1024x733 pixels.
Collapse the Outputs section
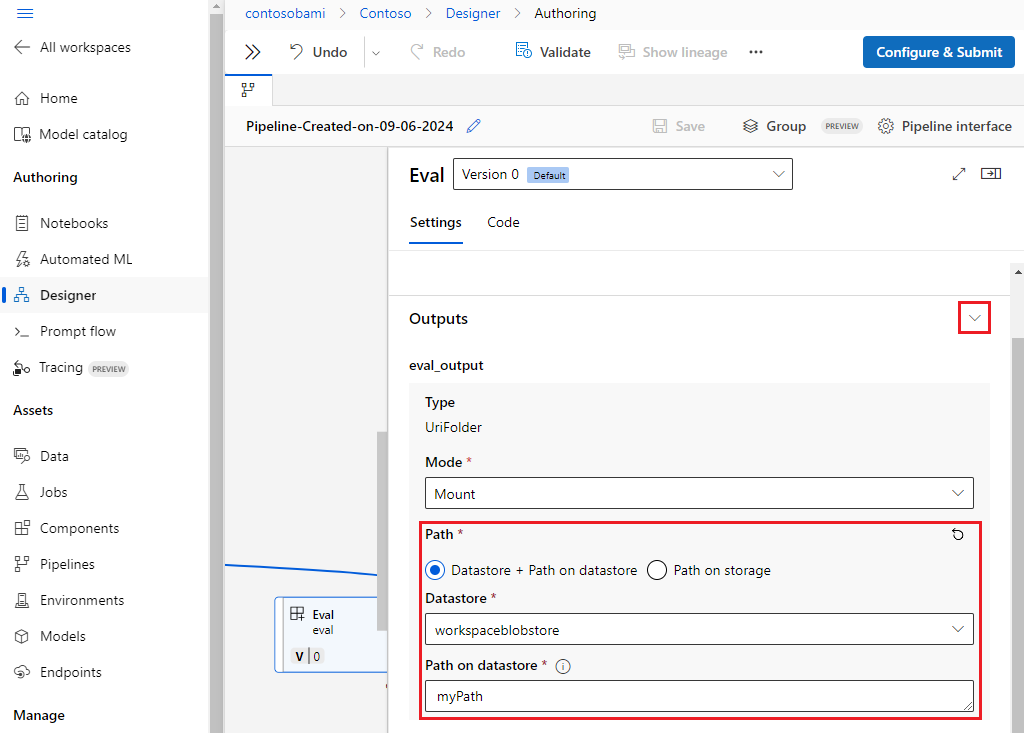[x=974, y=319]
